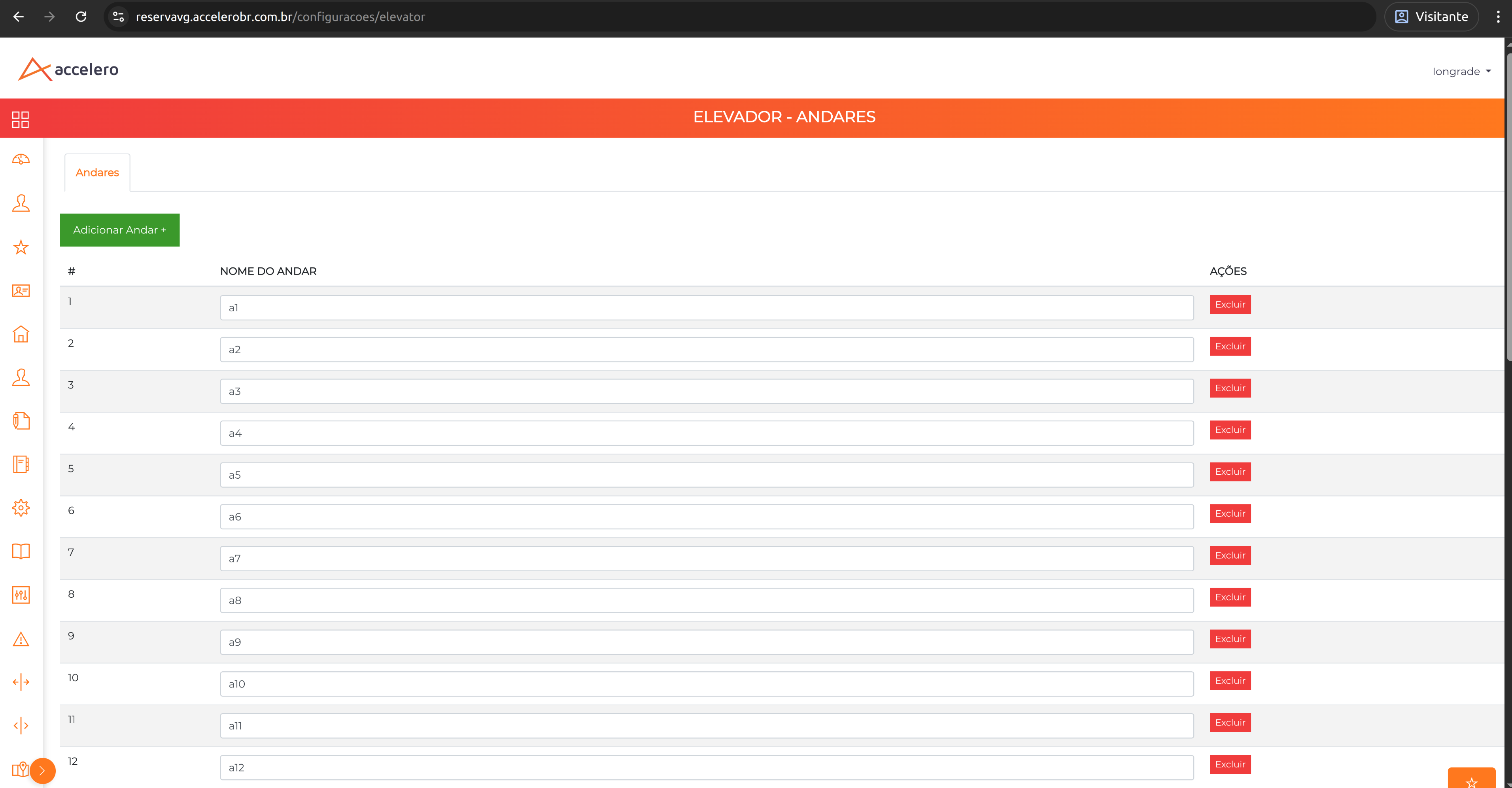The image size is (1512, 788).
Task: Focus the a5 floor name field
Action: (x=707, y=475)
